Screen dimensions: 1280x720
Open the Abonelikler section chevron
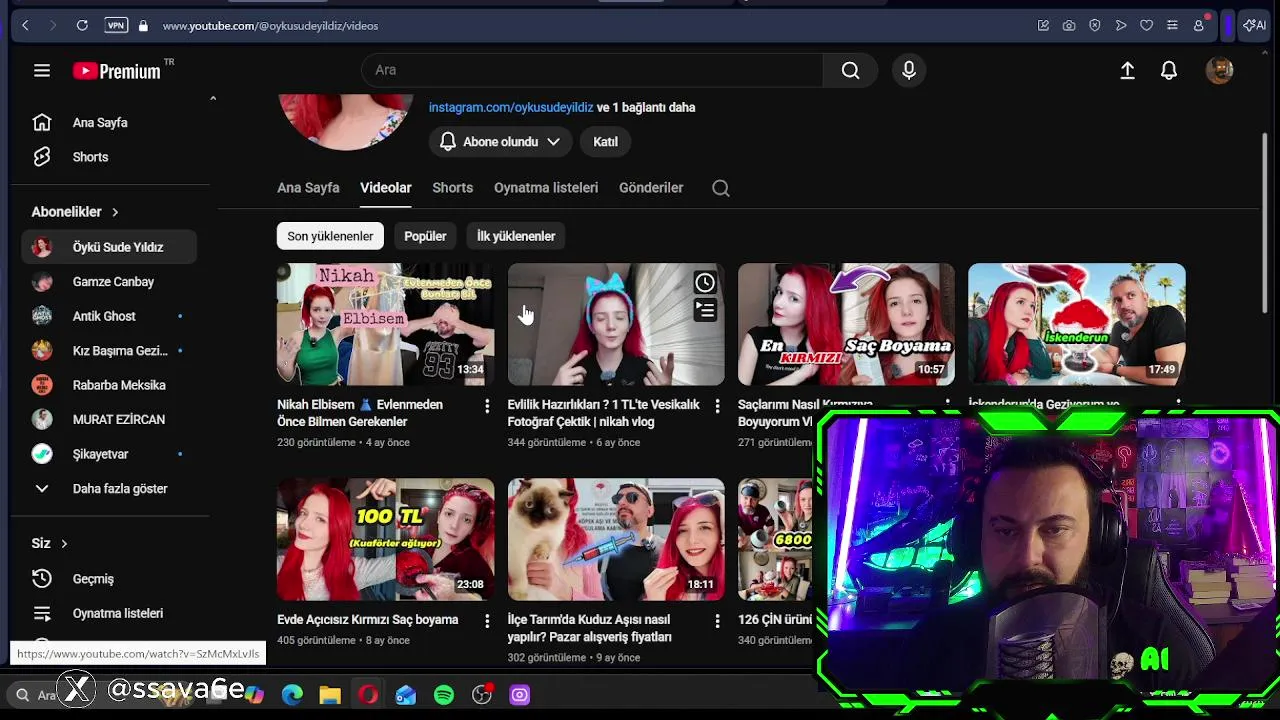(x=115, y=212)
